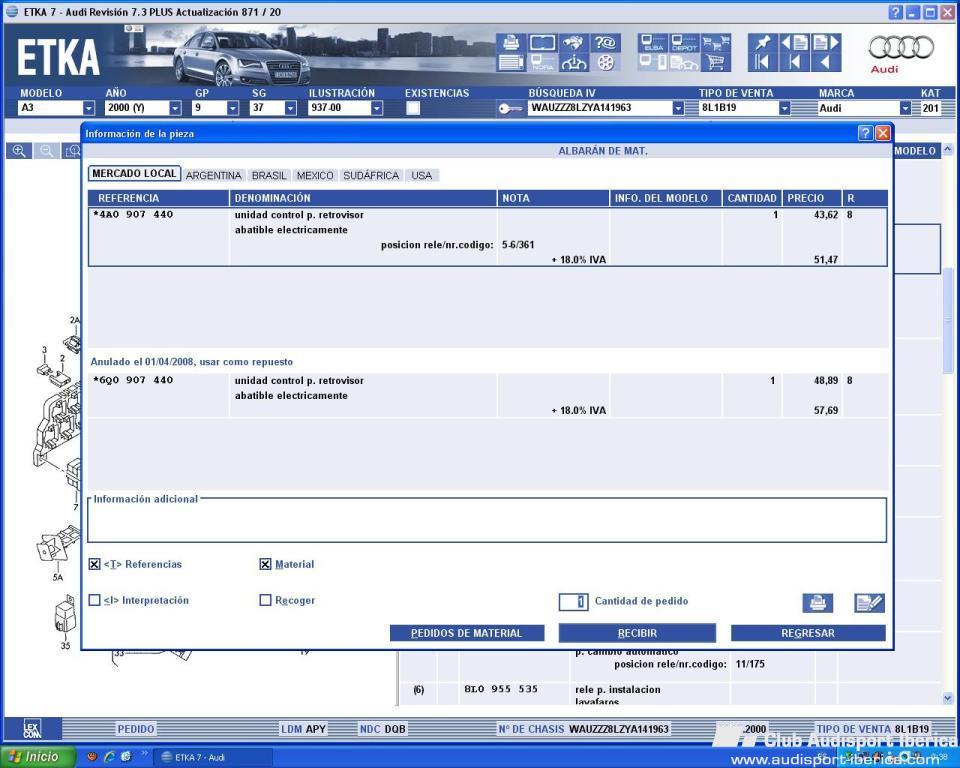Open the single shopping cart icon

[715, 62]
